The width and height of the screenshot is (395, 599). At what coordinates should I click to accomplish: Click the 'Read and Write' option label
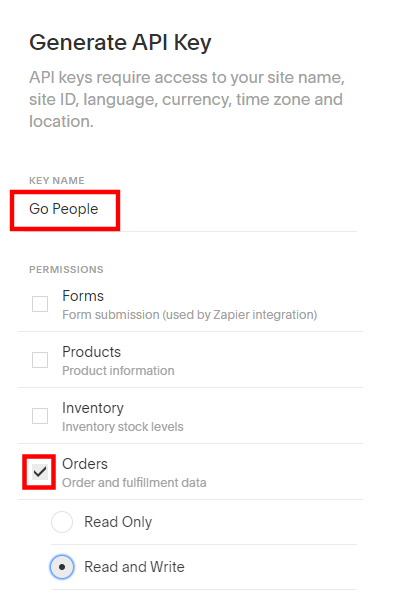(134, 567)
